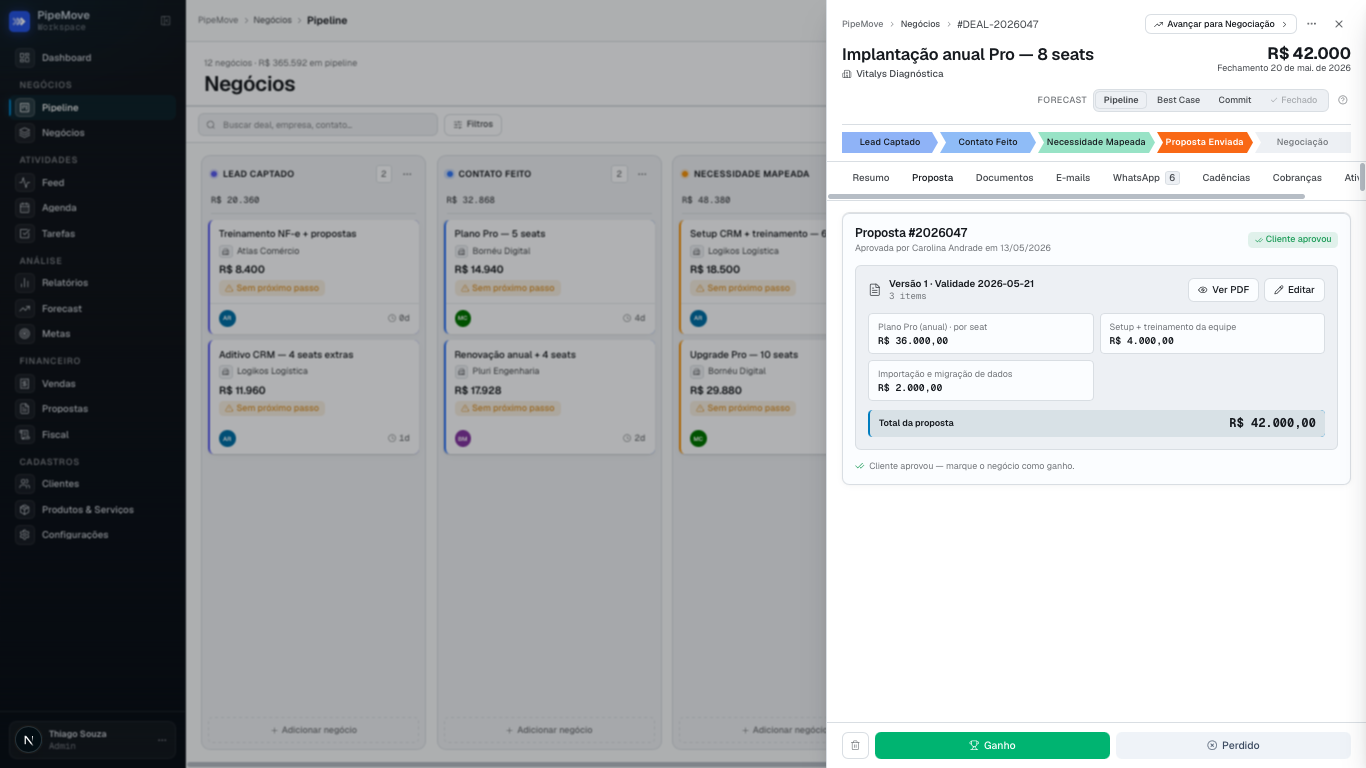Switch to the Proposta tab
This screenshot has height=768, width=1366.
[932, 177]
